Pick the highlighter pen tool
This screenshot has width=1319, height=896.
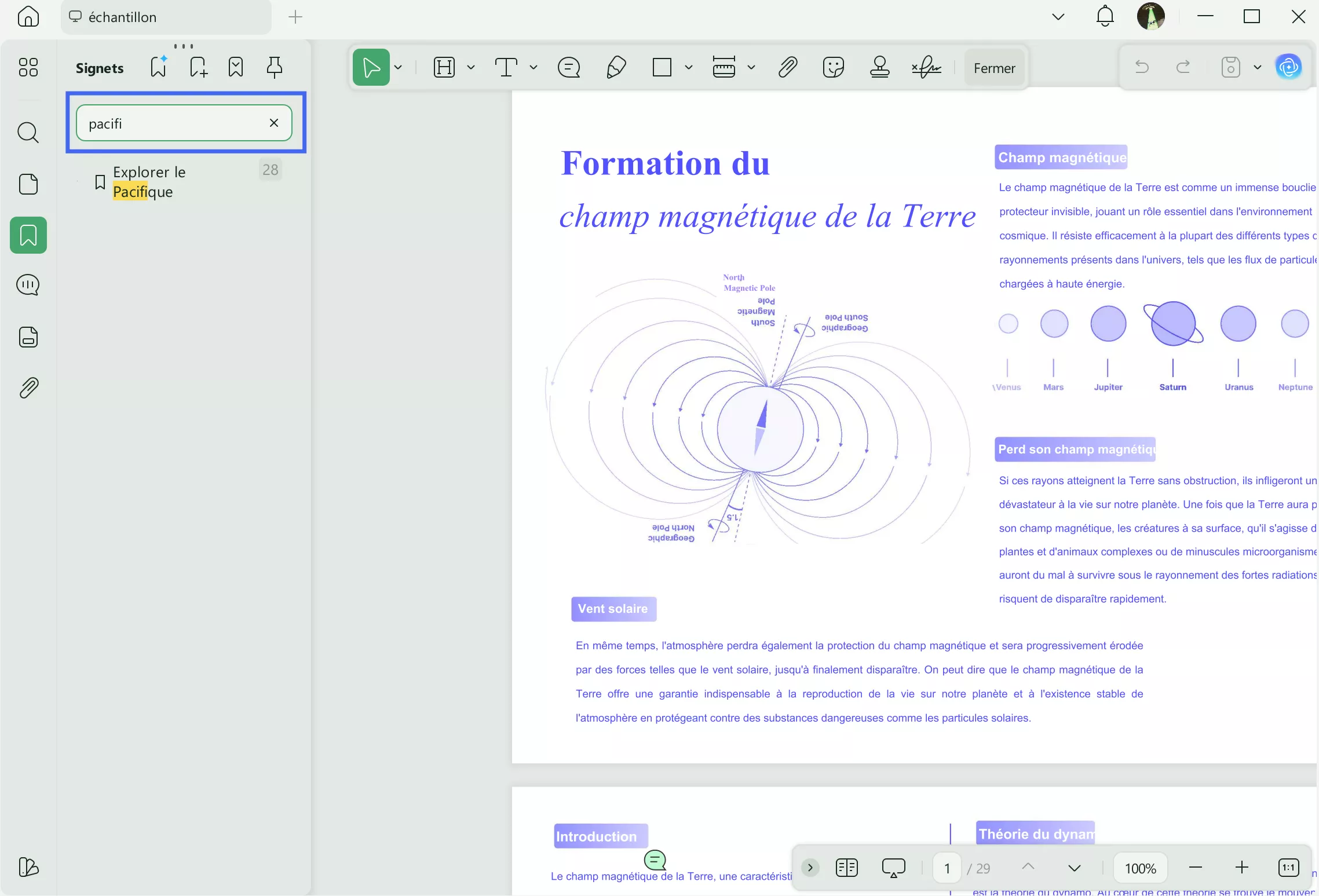click(615, 67)
